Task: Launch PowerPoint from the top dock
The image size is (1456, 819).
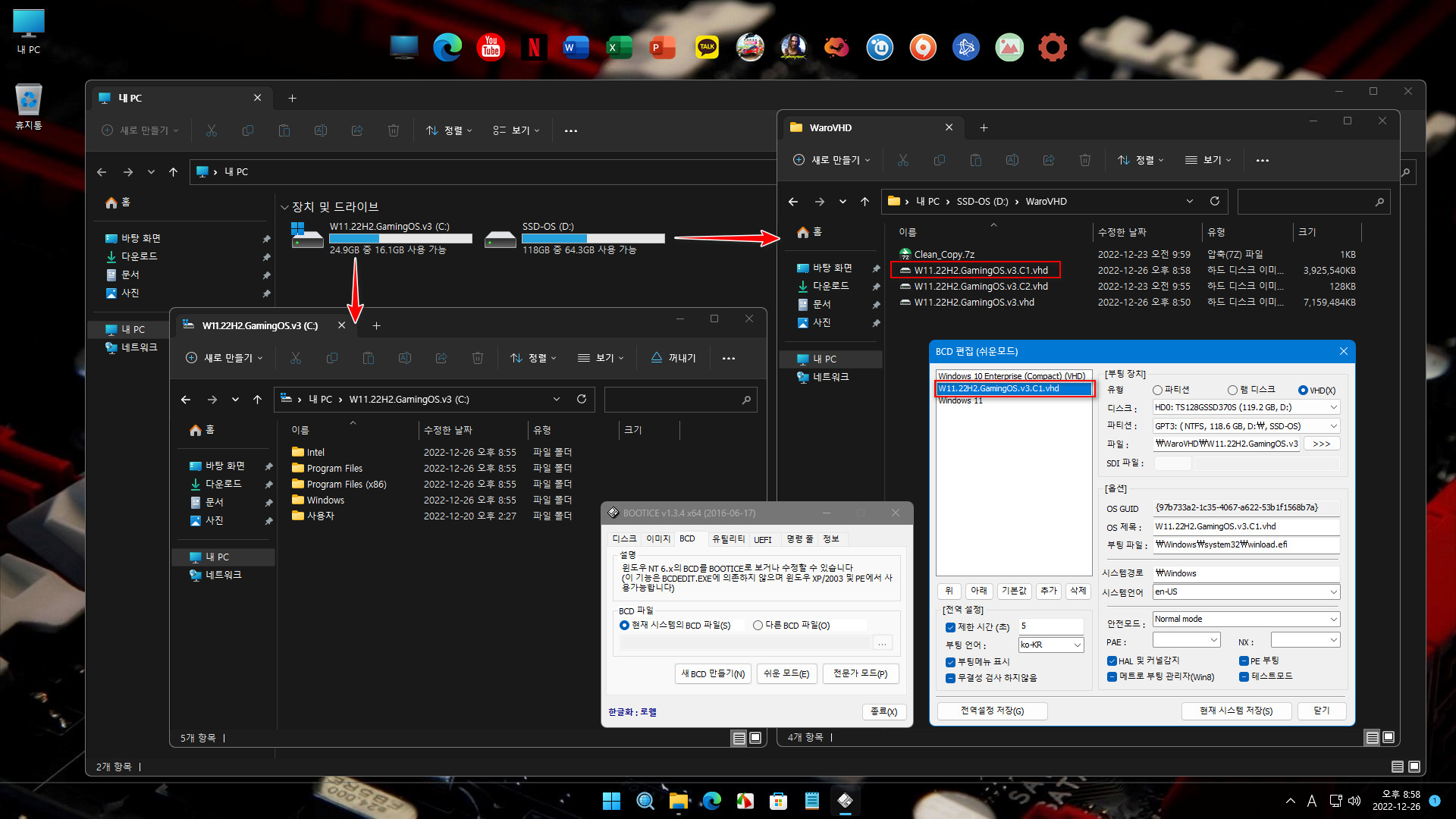Action: pos(663,47)
